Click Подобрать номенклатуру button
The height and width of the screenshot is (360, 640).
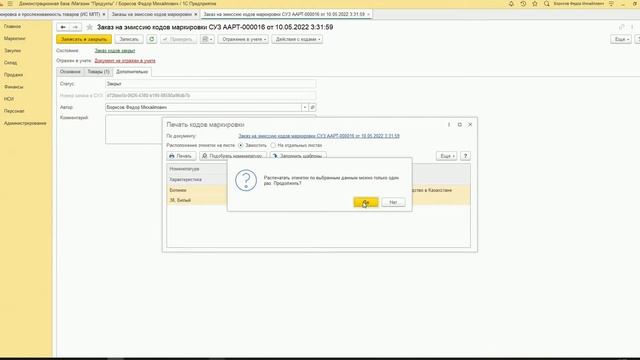[233, 156]
